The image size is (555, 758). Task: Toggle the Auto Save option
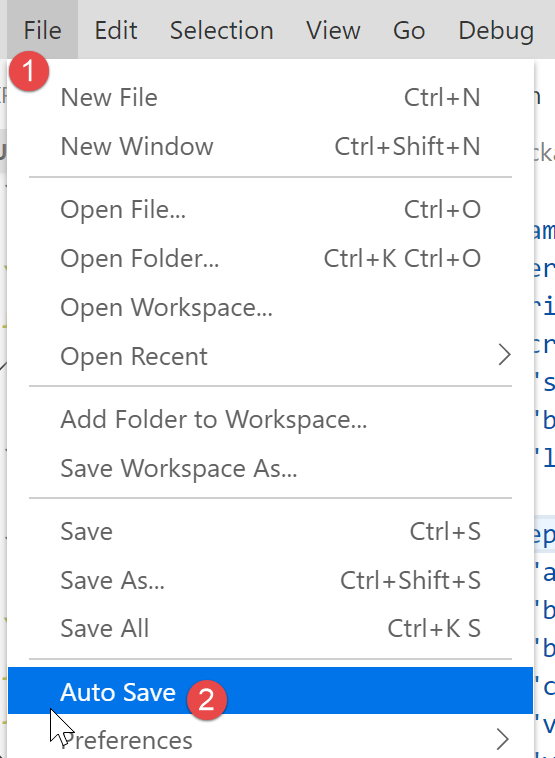pos(270,691)
